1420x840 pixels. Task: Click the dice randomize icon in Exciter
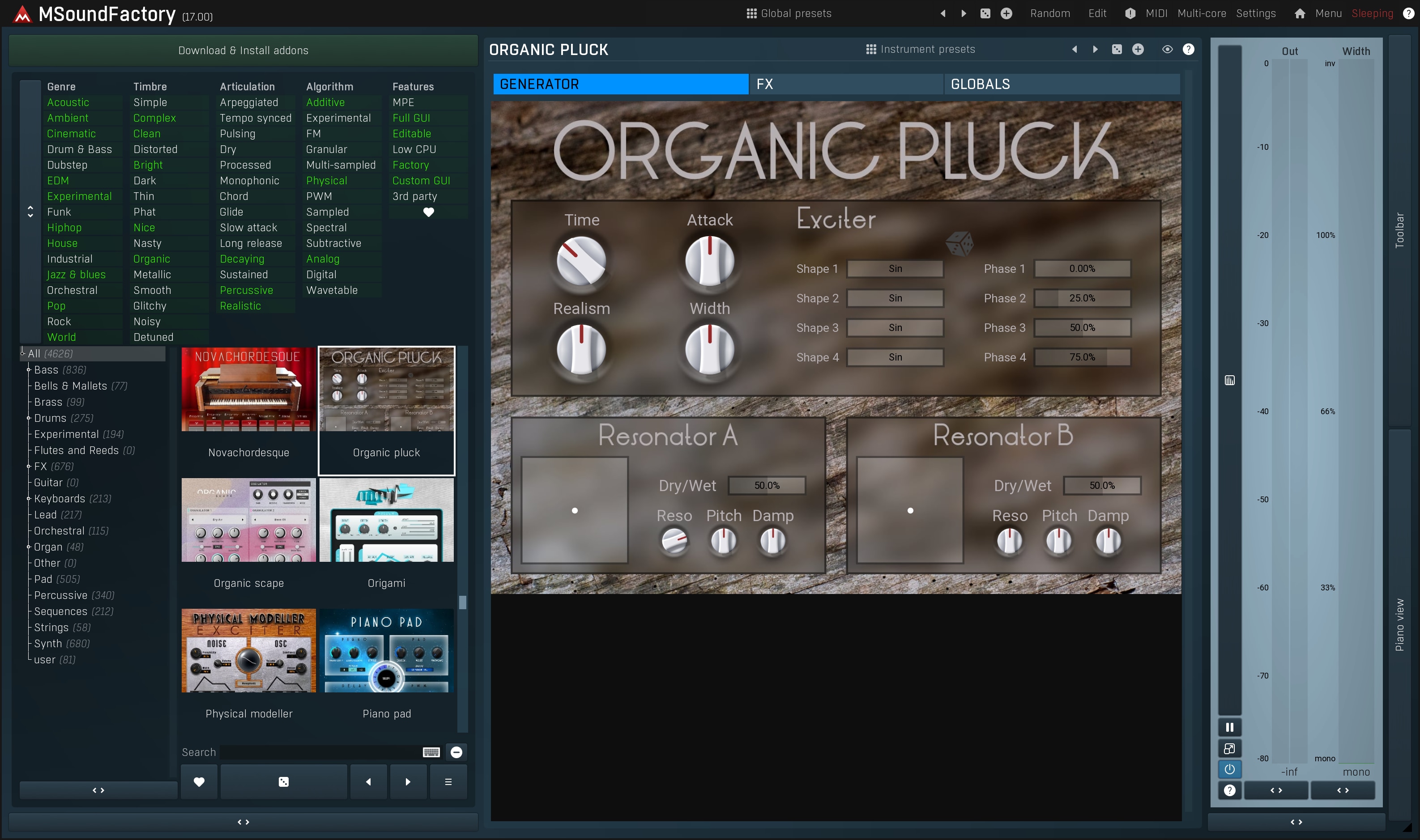959,243
